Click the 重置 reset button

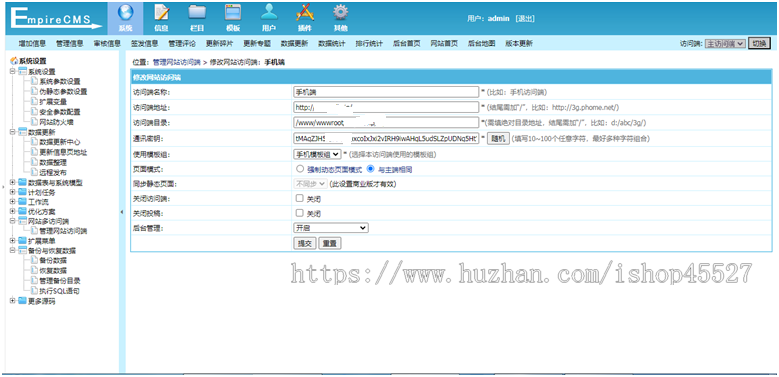click(330, 243)
